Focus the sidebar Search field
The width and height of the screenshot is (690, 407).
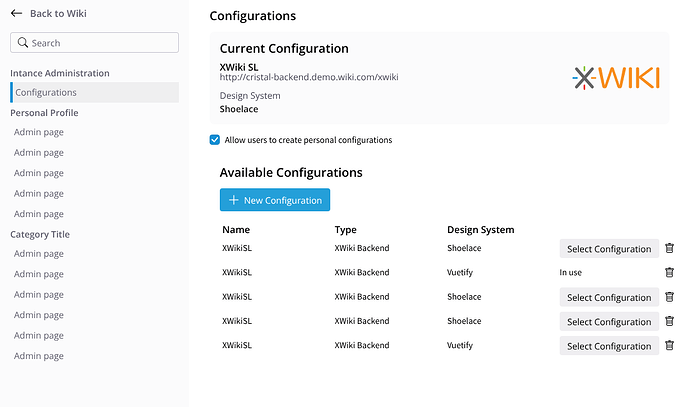[x=95, y=43]
